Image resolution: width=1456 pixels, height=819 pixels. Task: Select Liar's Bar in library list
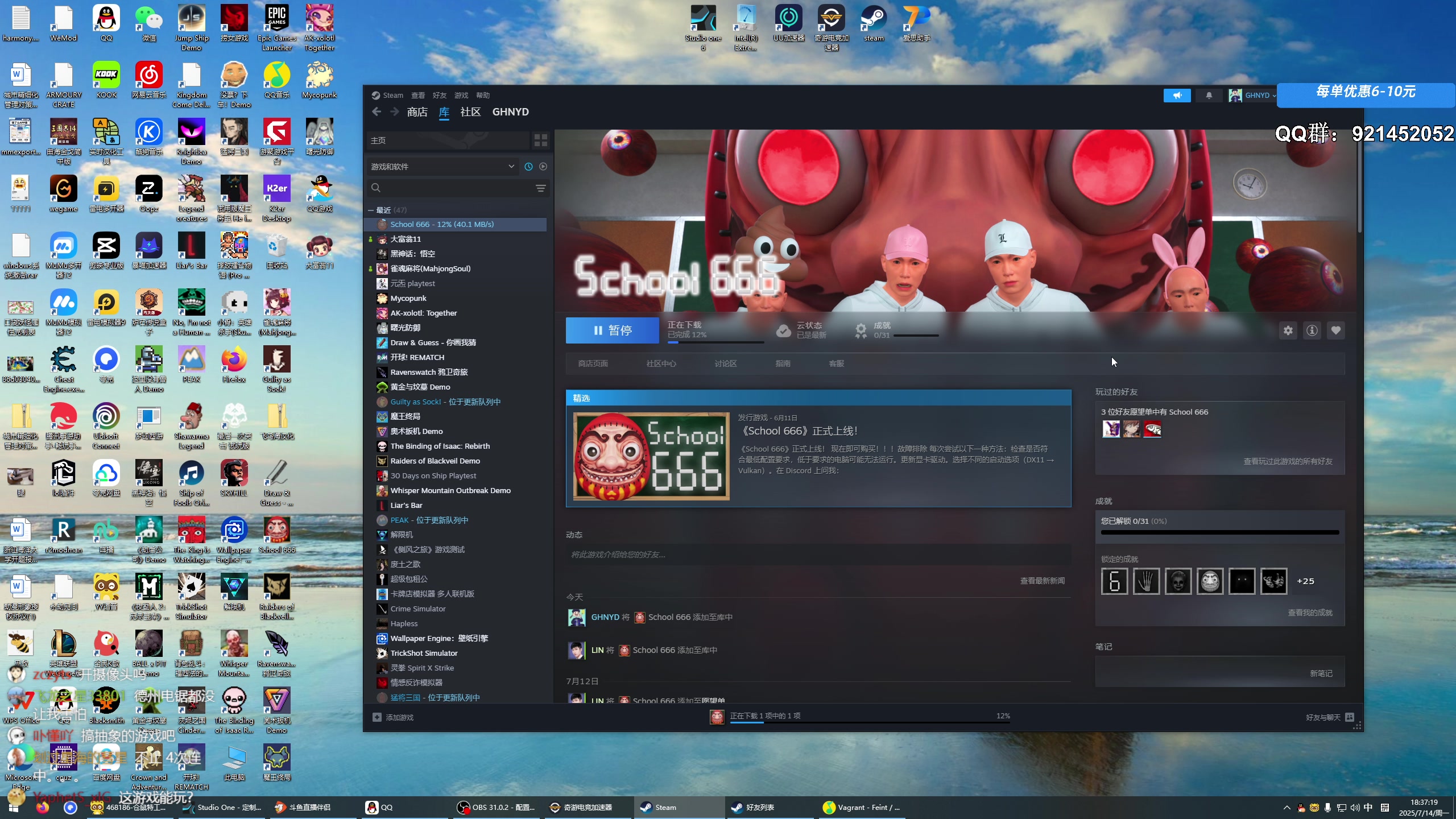(406, 506)
